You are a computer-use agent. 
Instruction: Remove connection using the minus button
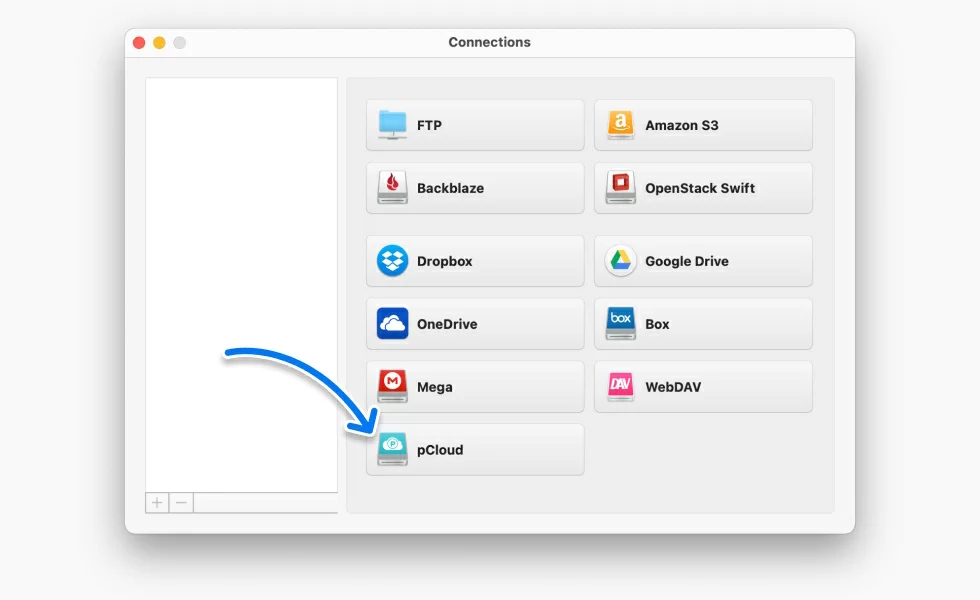[x=181, y=502]
